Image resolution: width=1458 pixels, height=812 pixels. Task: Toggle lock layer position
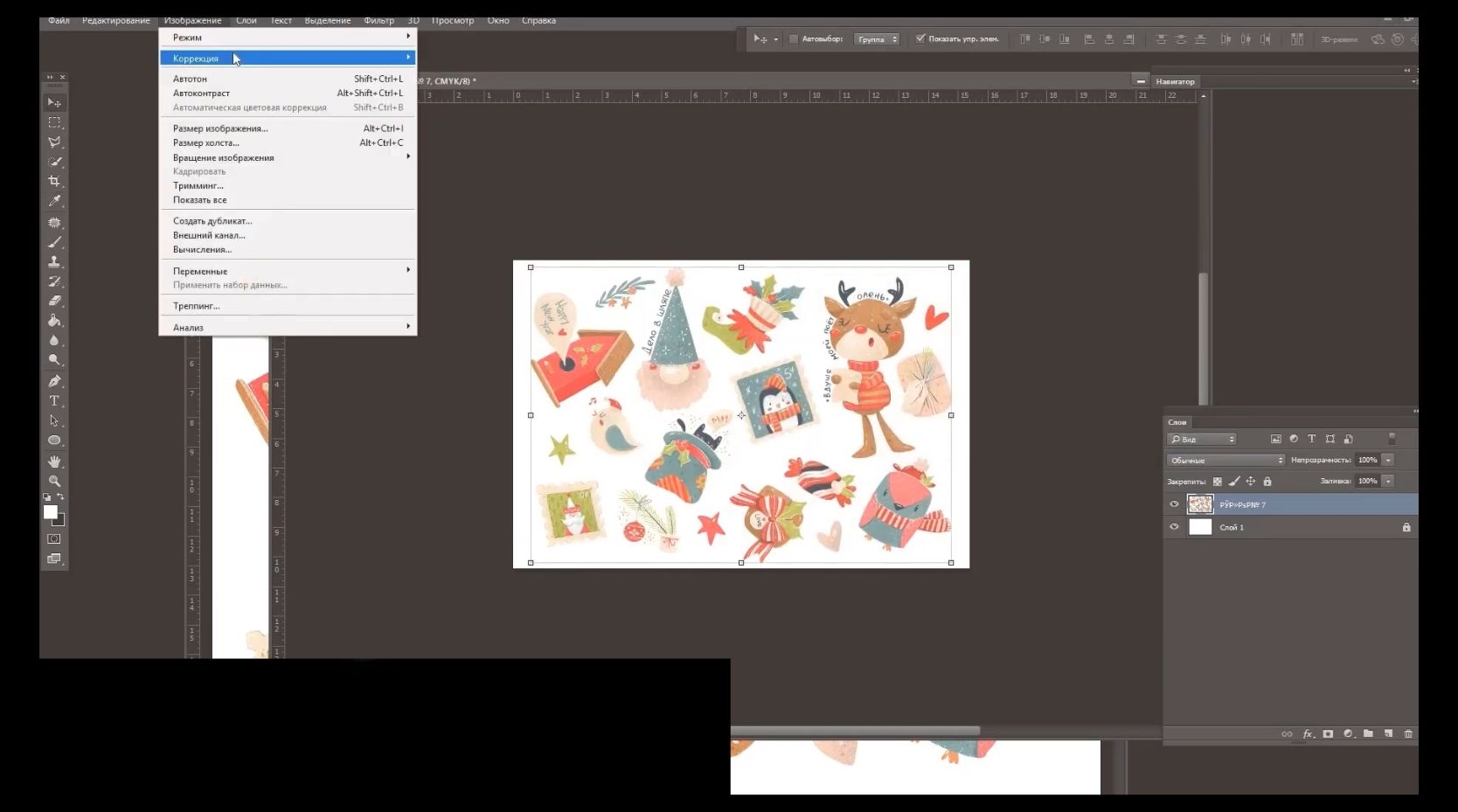[1251, 482]
